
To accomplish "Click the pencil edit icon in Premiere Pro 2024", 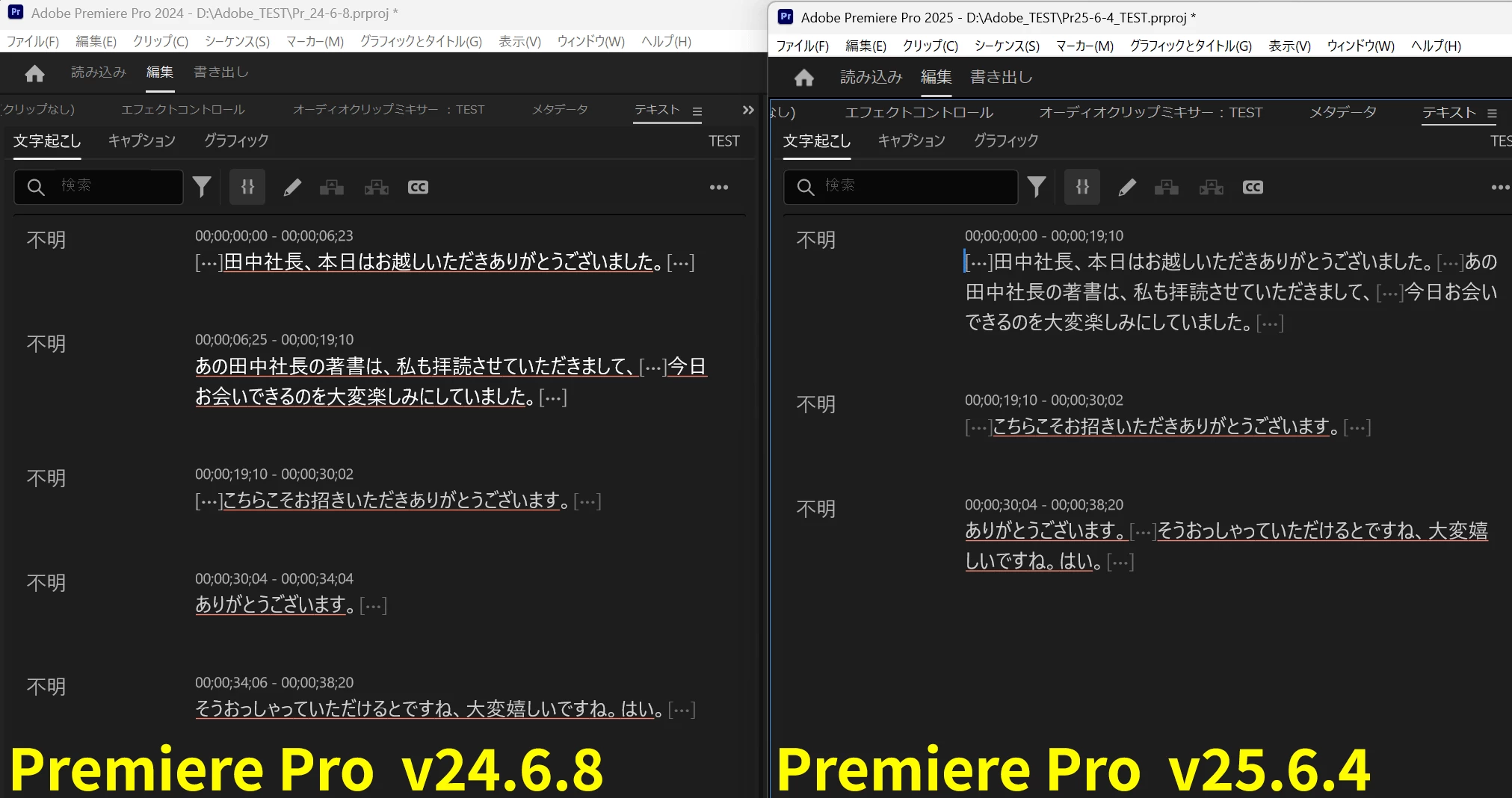I will pos(292,188).
